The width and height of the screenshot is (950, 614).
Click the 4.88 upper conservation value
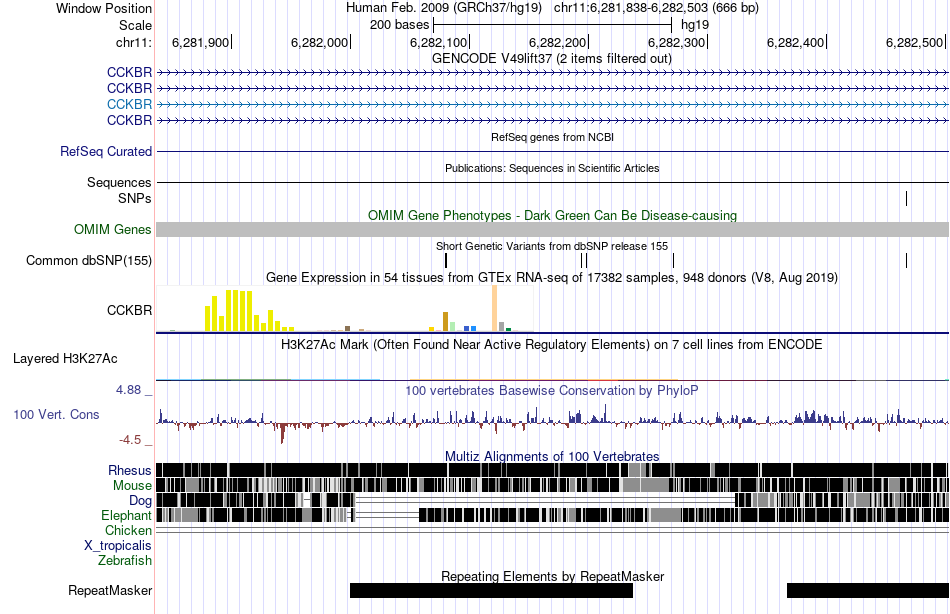128,390
